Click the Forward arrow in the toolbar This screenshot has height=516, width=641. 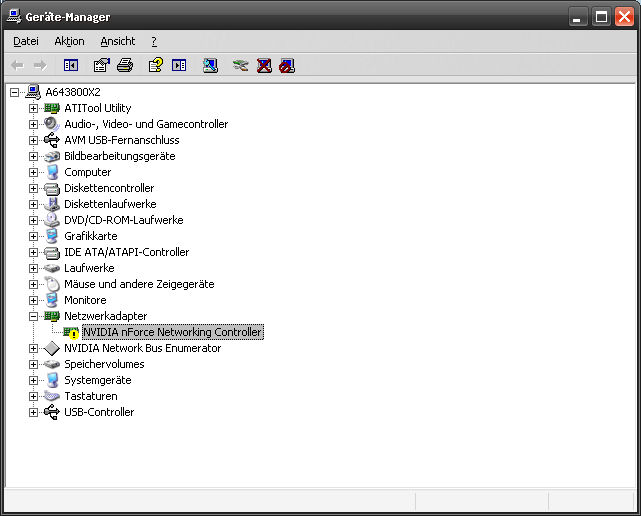(x=40, y=65)
